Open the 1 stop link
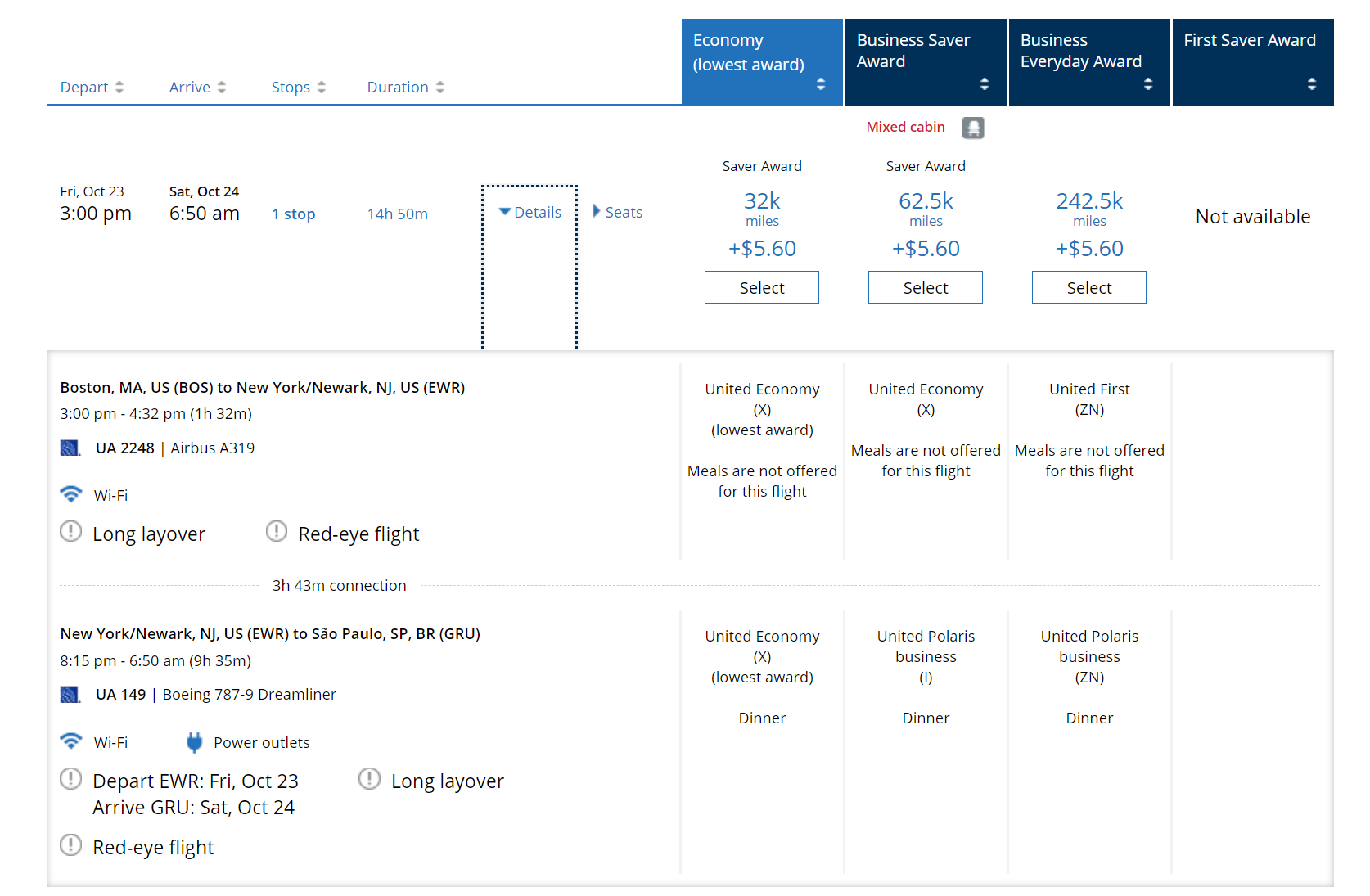 pos(294,214)
